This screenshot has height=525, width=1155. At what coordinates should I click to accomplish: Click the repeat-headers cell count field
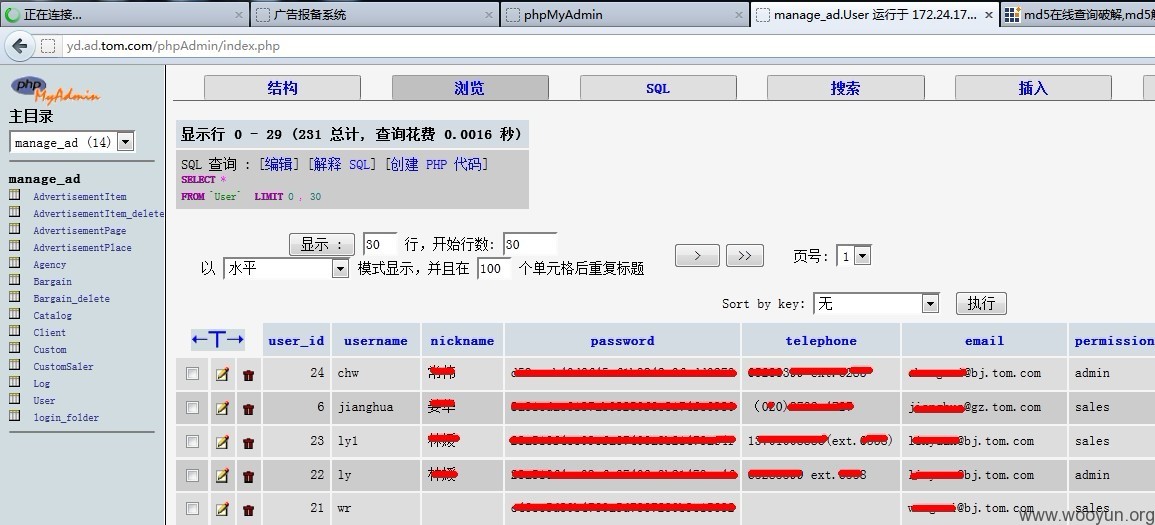pos(494,268)
